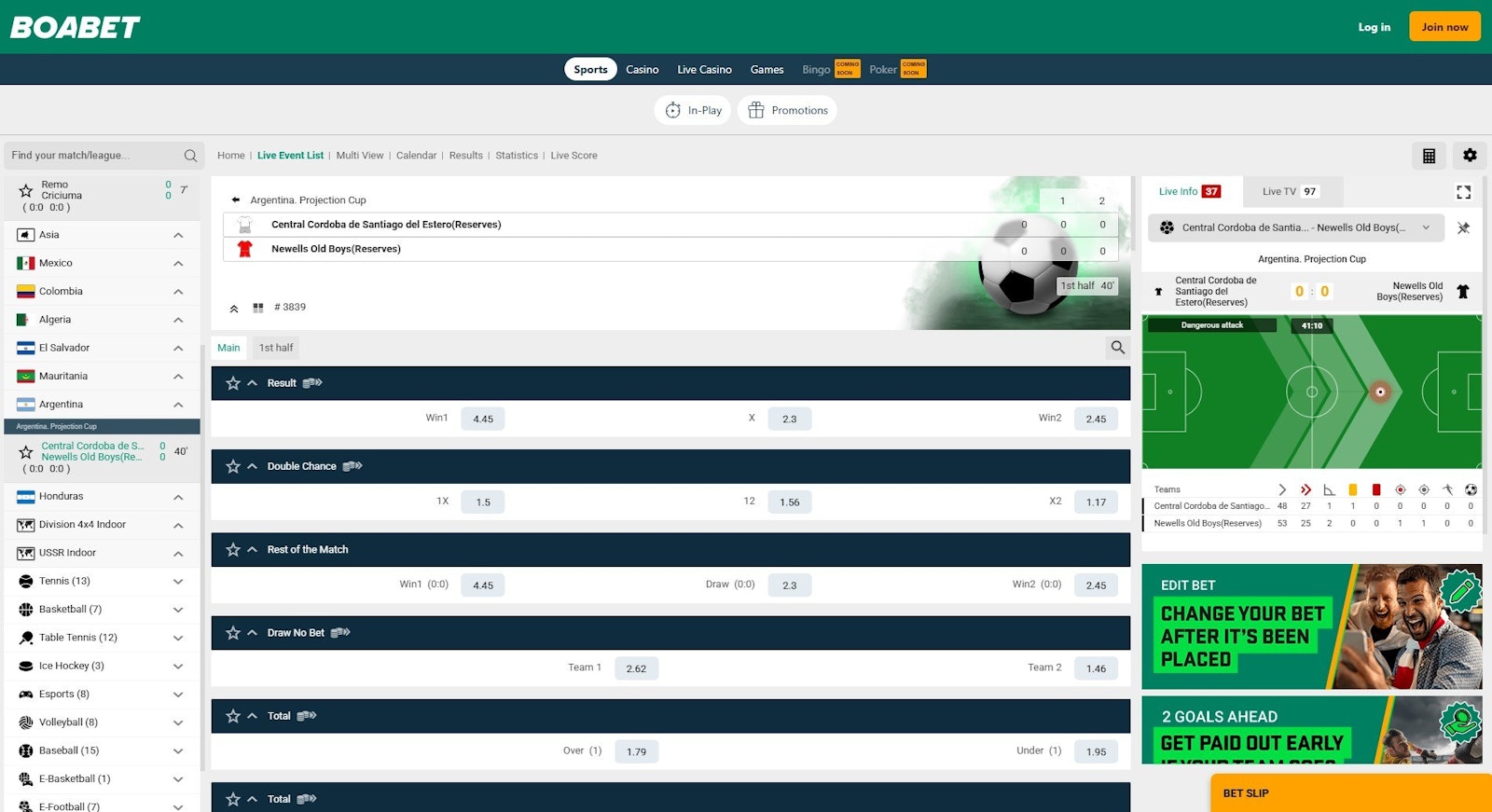Viewport: 1492px width, 812px height.
Task: Click the Join now button
Action: pyautogui.click(x=1444, y=27)
